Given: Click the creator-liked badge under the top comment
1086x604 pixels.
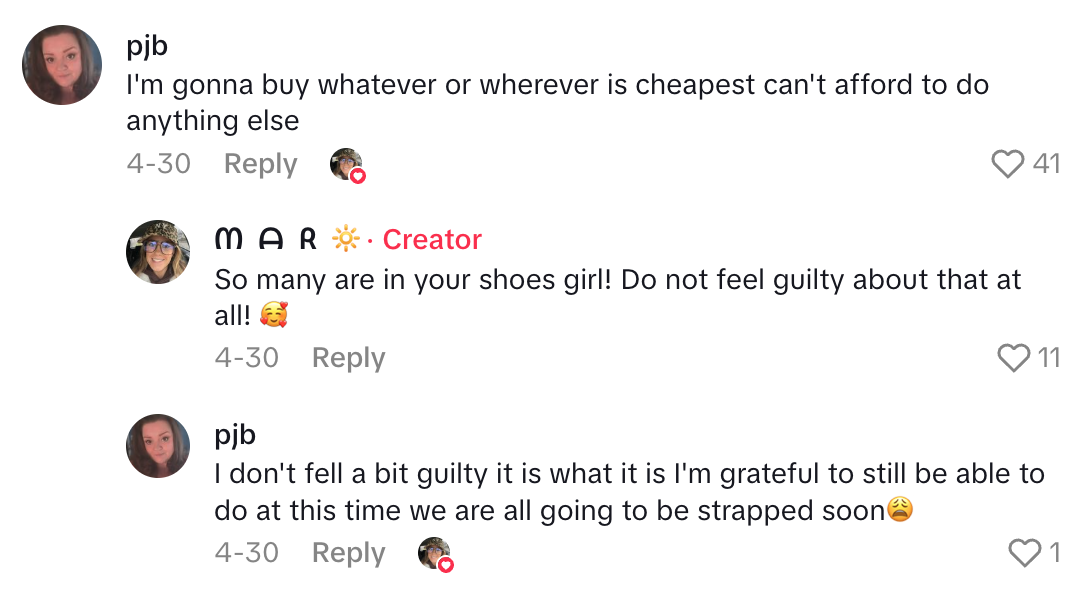Looking at the screenshot, I should 347,165.
